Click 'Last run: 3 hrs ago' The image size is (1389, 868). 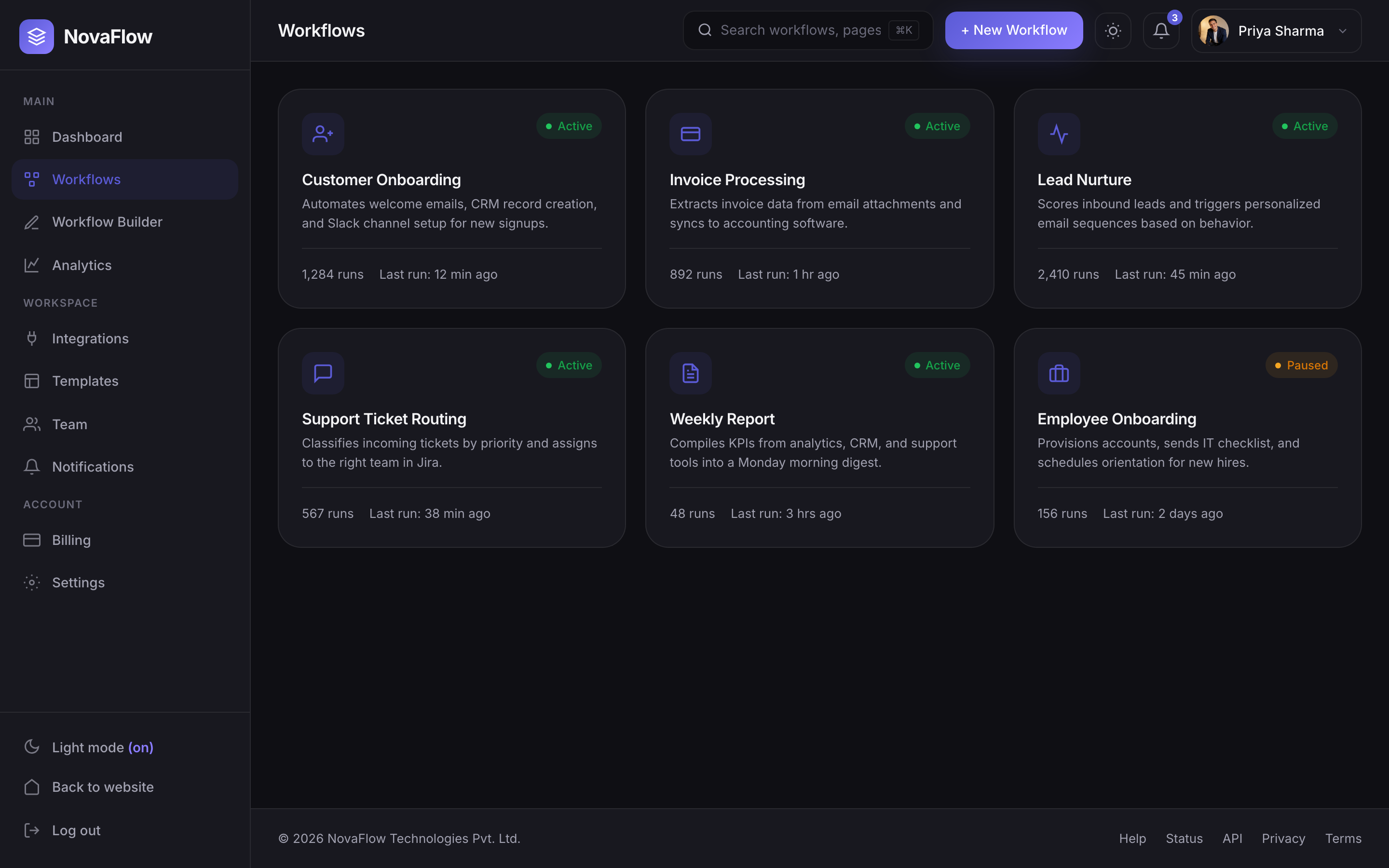(x=786, y=514)
